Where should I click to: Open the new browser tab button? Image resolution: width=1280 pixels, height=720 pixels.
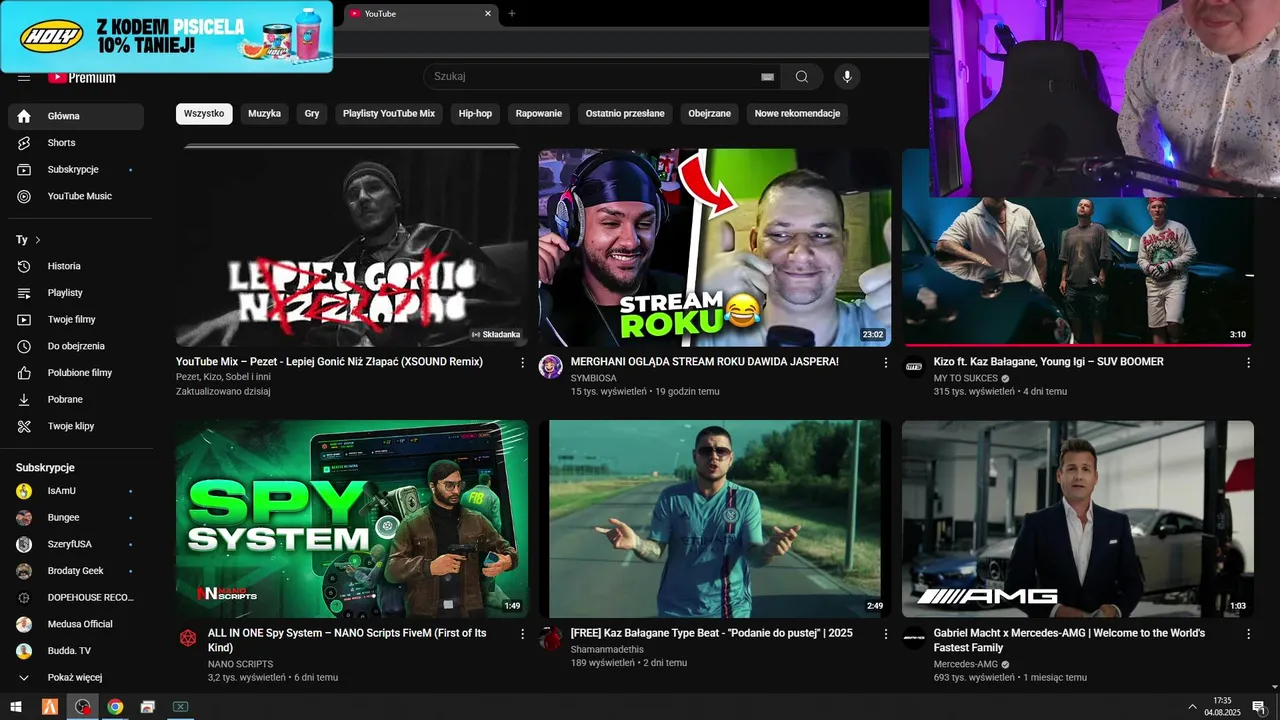(x=512, y=13)
